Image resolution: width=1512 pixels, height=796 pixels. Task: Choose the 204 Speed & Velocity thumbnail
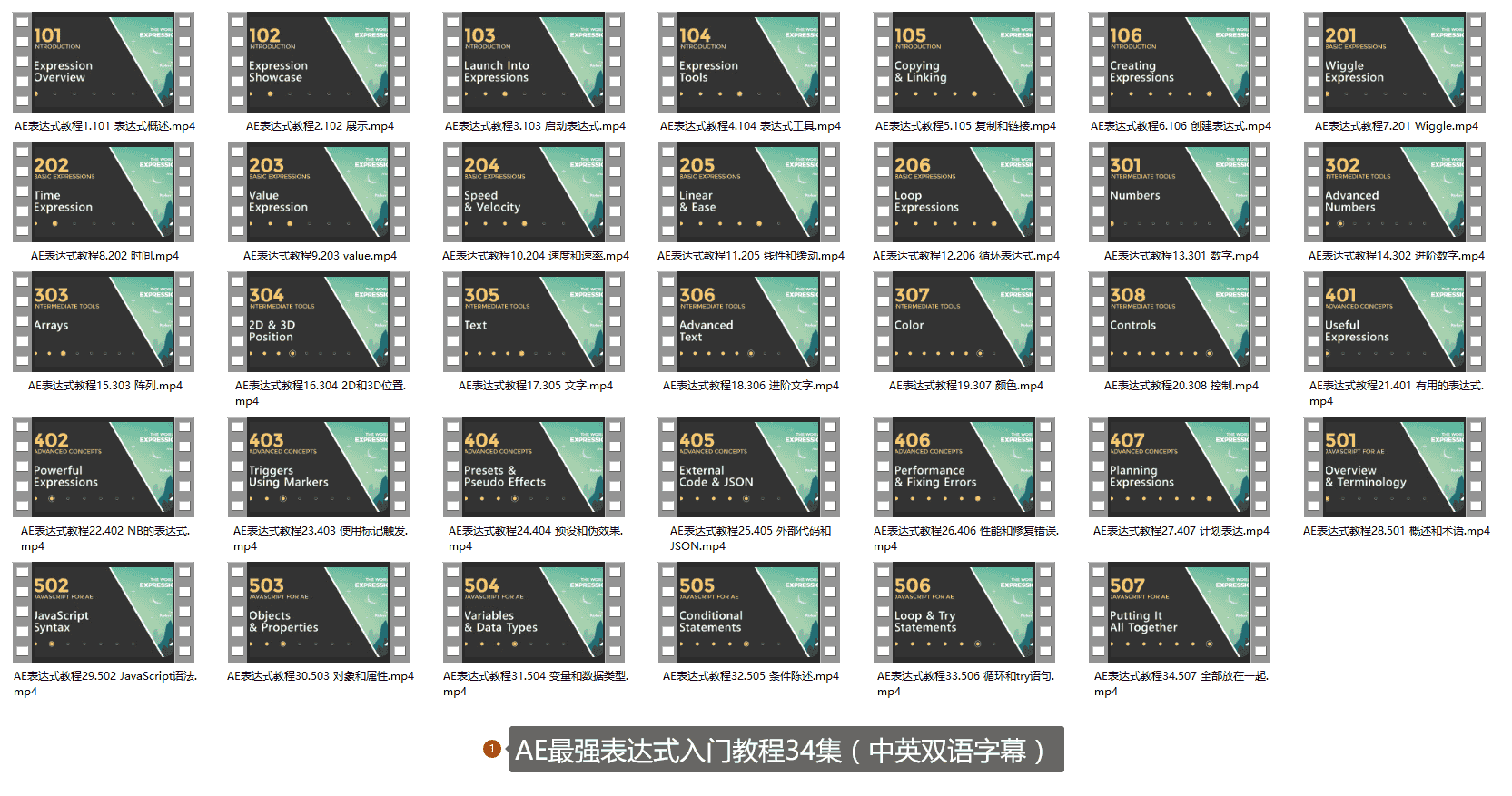pos(534,192)
